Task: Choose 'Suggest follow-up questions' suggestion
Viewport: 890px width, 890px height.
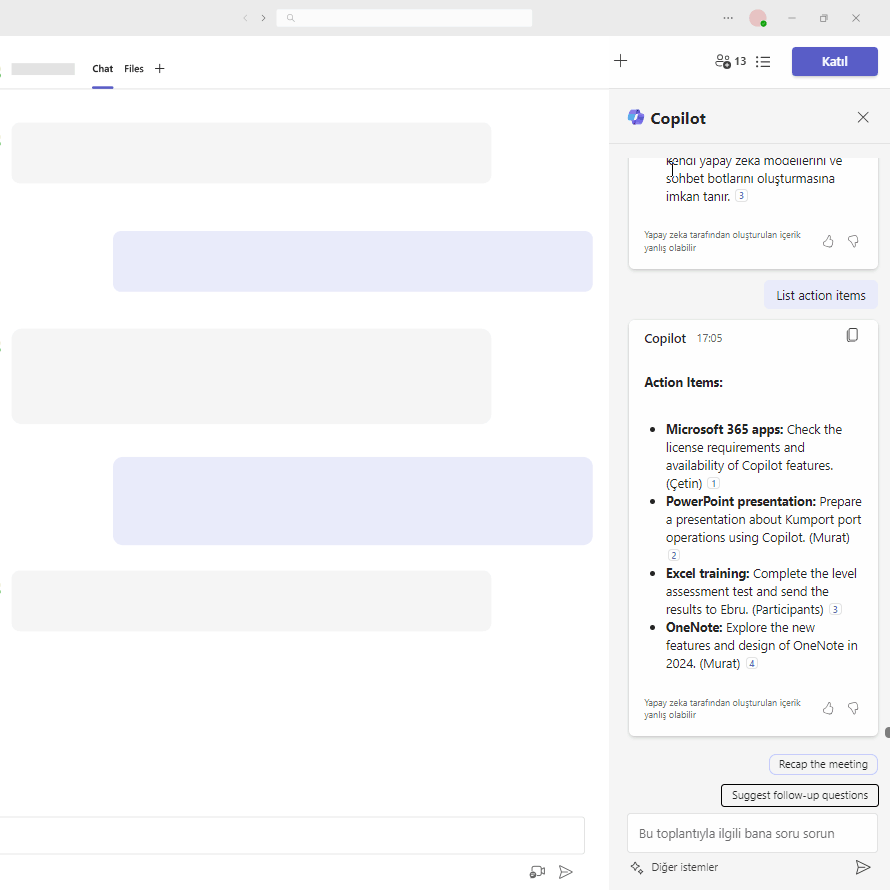Action: point(800,795)
